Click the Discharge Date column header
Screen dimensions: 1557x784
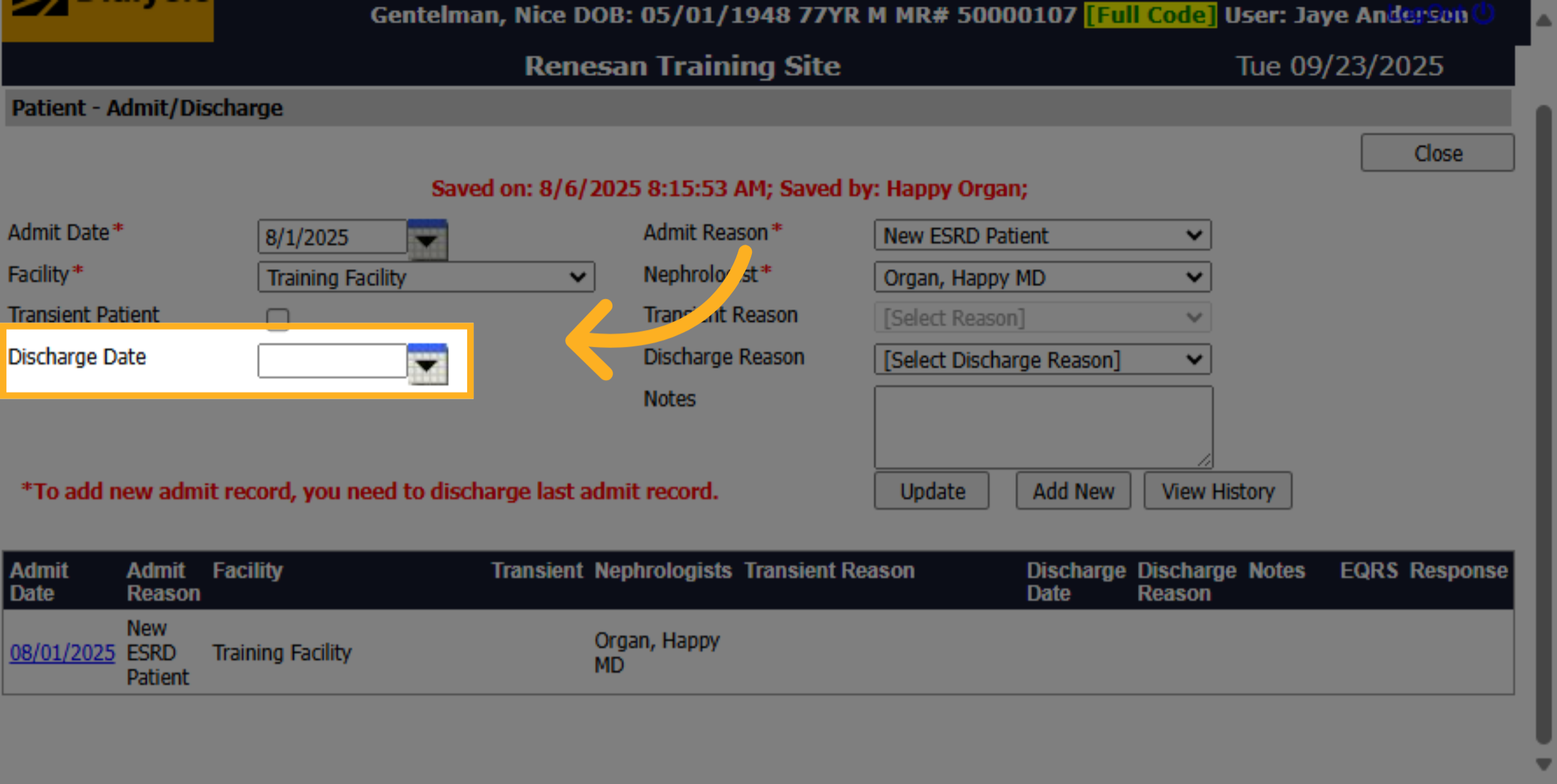[x=1076, y=582]
